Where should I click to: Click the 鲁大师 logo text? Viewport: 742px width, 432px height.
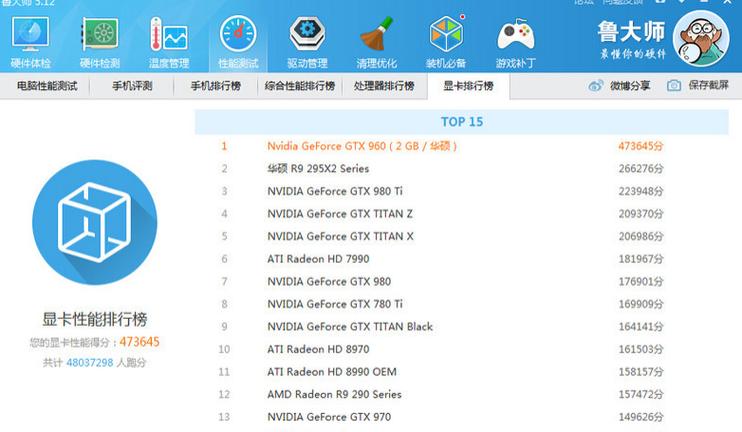pos(631,32)
